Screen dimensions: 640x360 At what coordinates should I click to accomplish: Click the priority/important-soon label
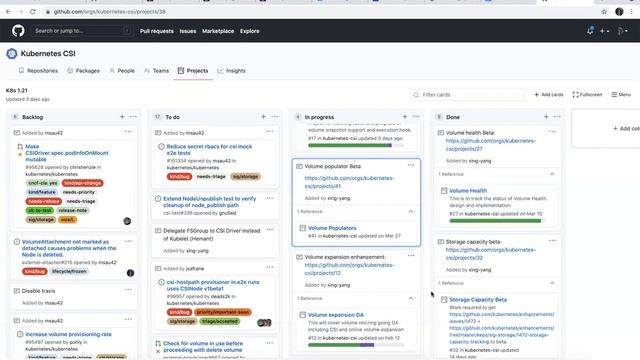pyautogui.click(x=222, y=312)
